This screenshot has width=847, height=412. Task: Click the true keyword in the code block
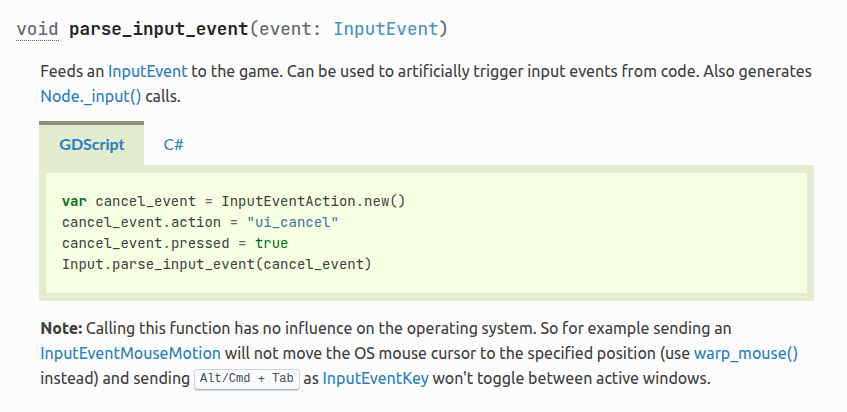271,243
